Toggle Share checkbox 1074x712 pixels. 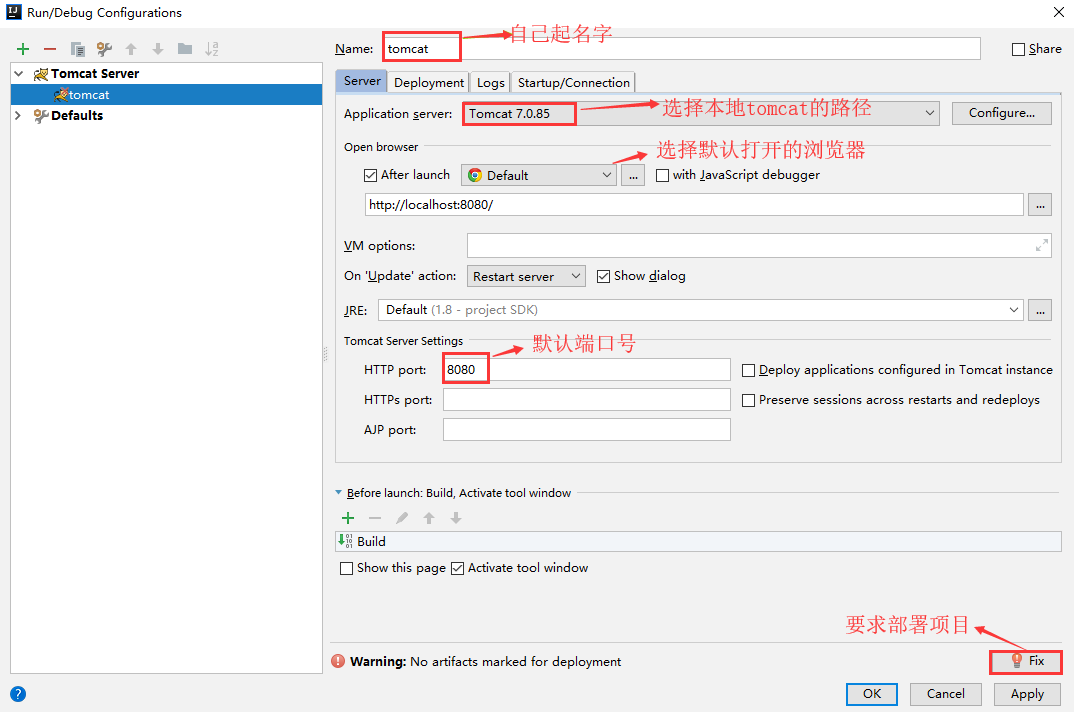point(1019,49)
